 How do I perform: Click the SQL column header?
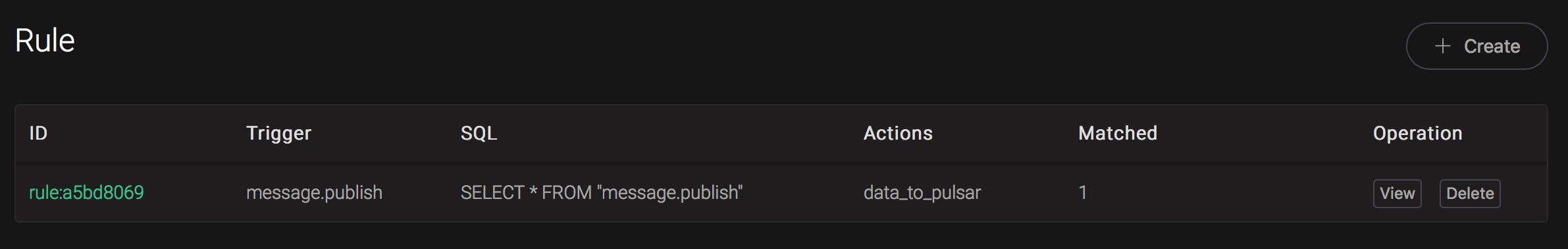pos(479,133)
